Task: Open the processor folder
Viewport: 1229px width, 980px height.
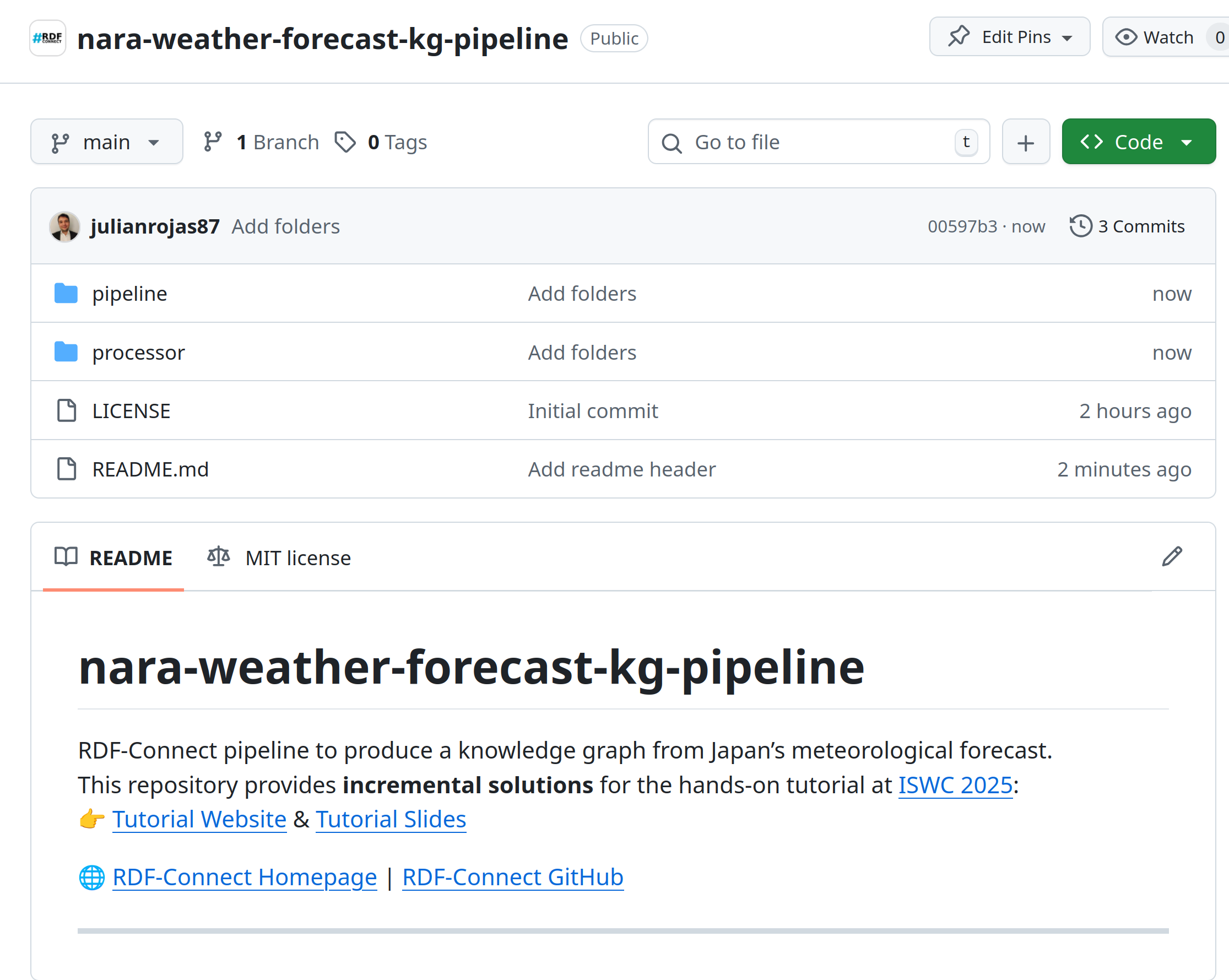Action: tap(138, 353)
